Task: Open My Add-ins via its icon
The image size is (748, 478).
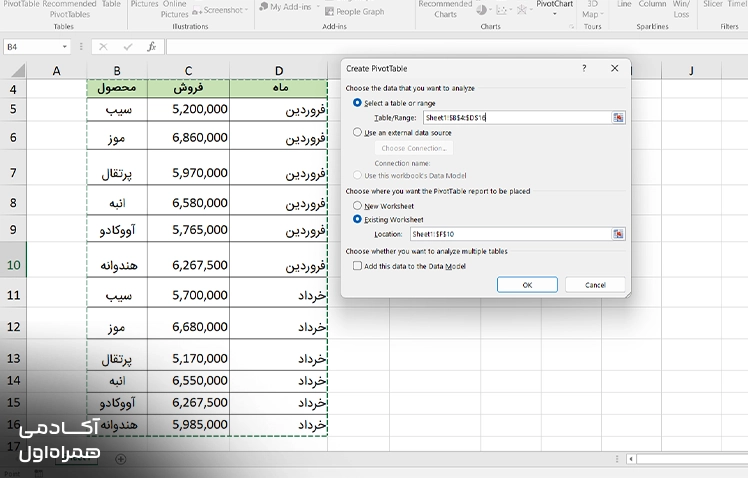Action: pyautogui.click(x=264, y=7)
